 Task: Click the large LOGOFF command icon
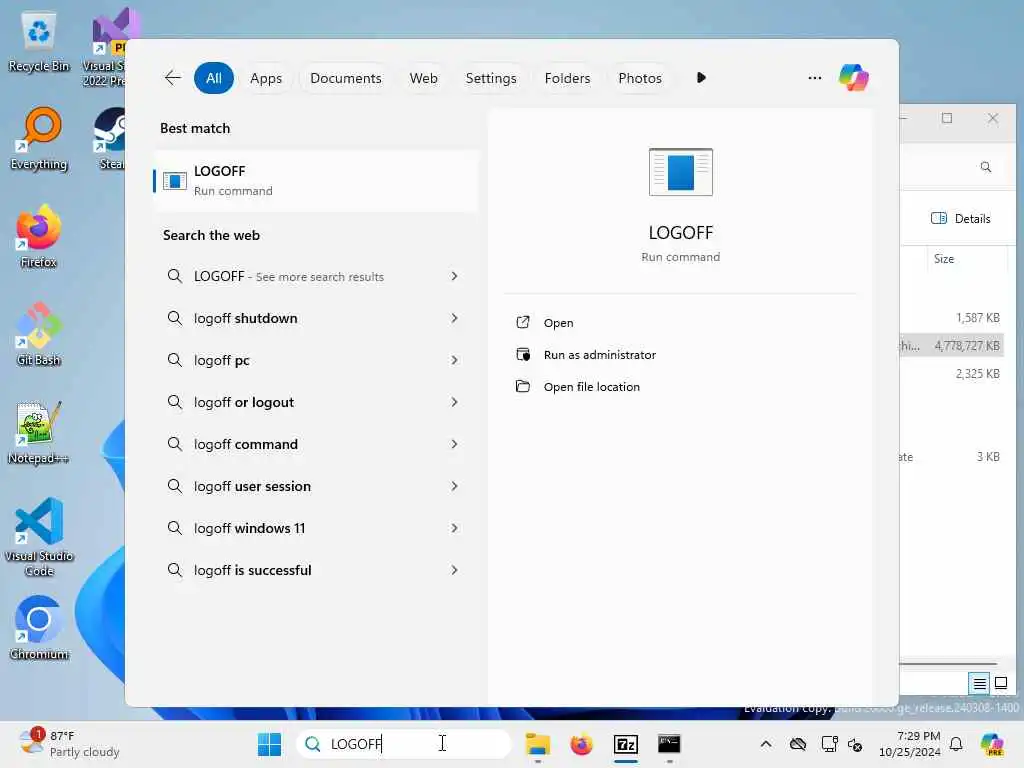click(680, 172)
